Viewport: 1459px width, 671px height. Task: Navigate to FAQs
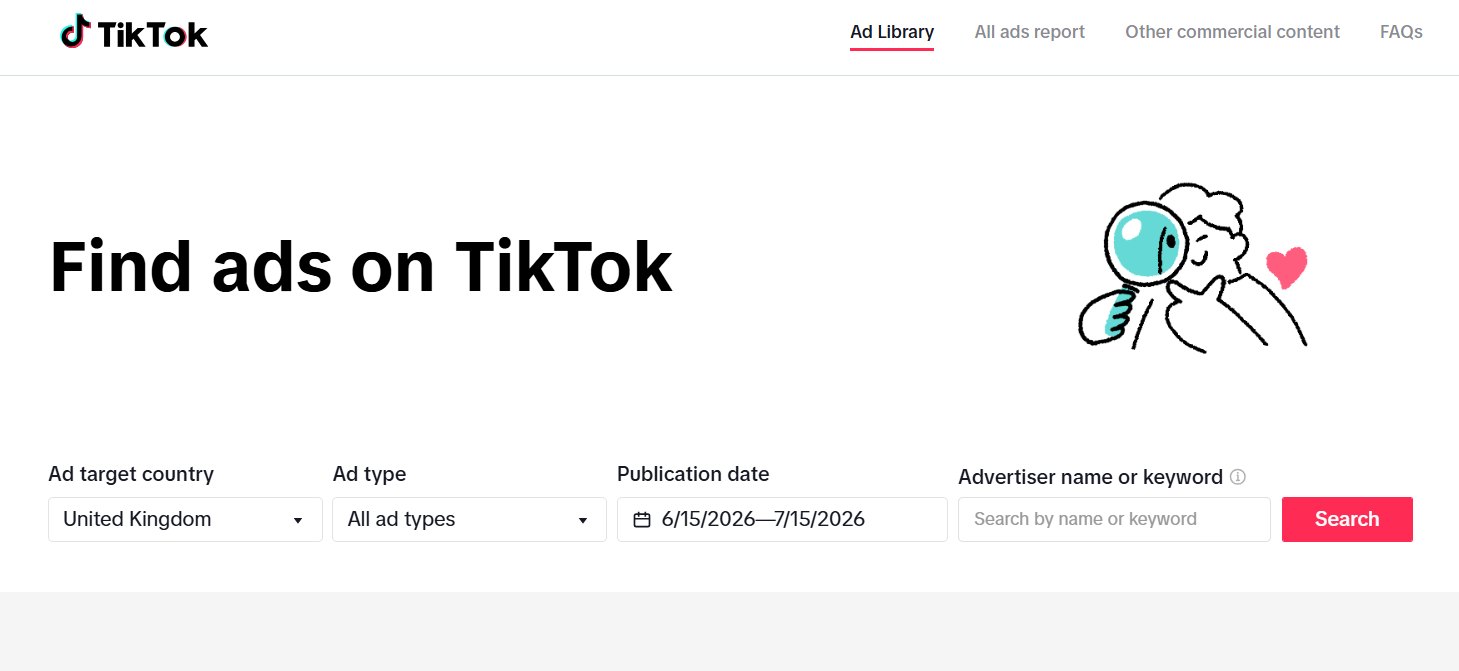tap(1401, 32)
